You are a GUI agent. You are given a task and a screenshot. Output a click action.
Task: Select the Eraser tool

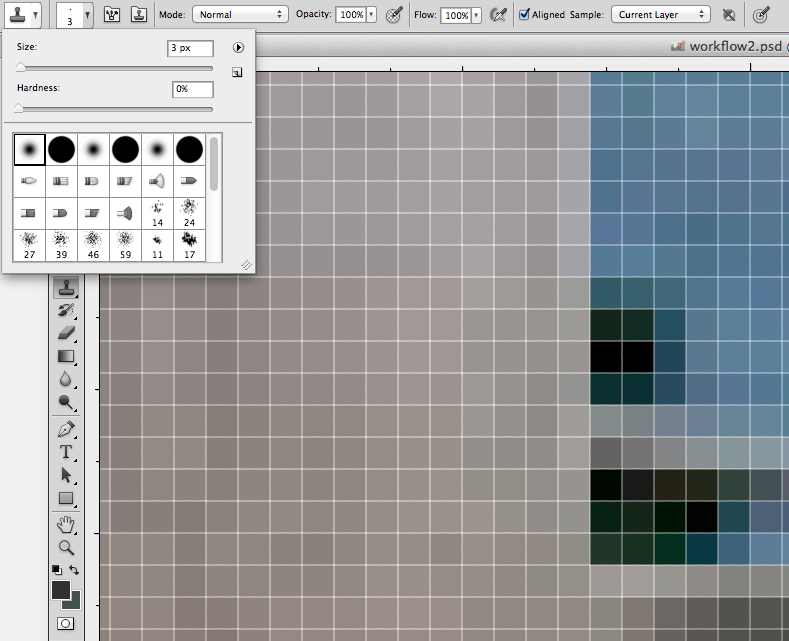pyautogui.click(x=66, y=333)
